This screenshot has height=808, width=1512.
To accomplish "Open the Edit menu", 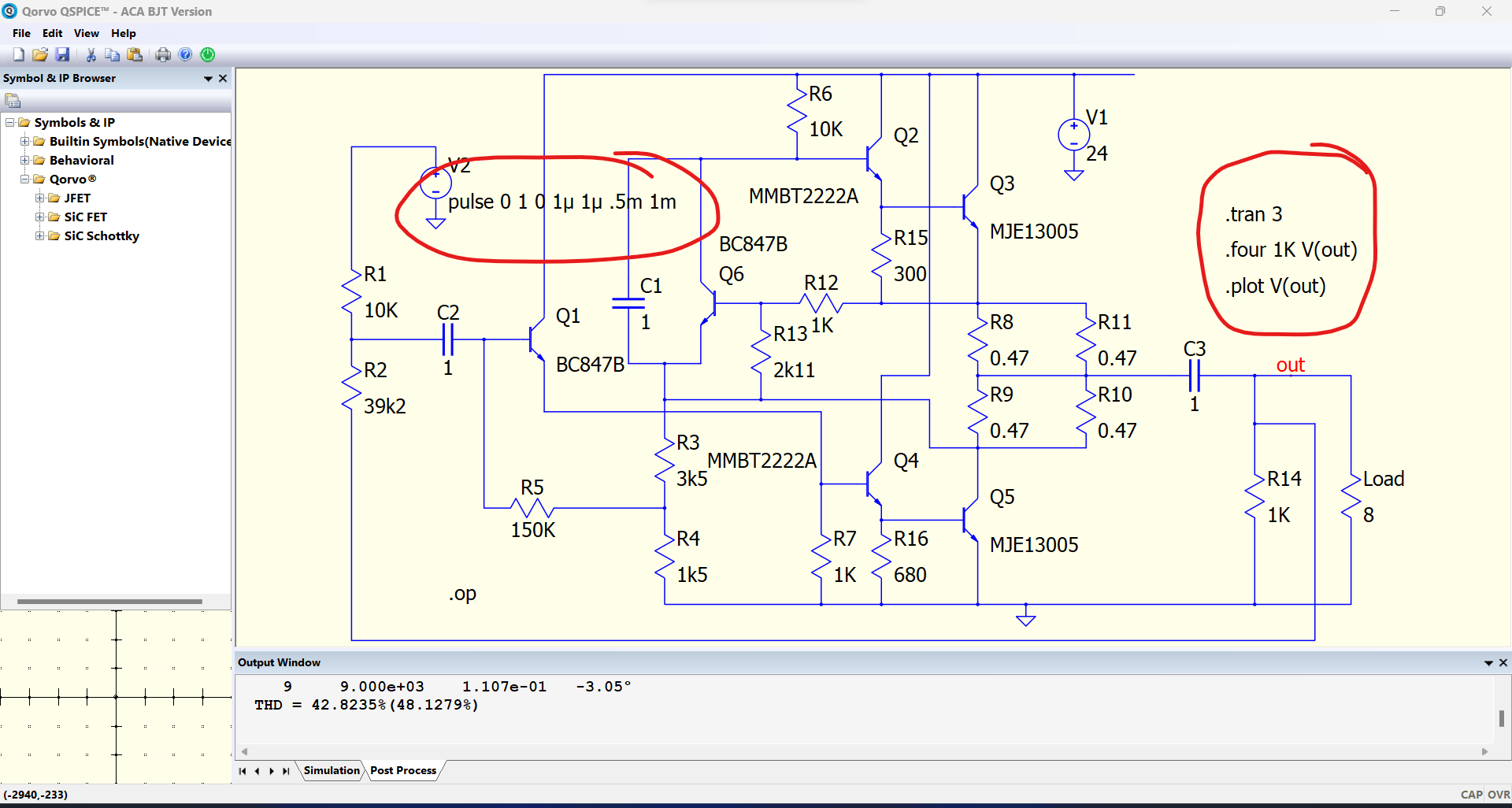I will coord(52,33).
